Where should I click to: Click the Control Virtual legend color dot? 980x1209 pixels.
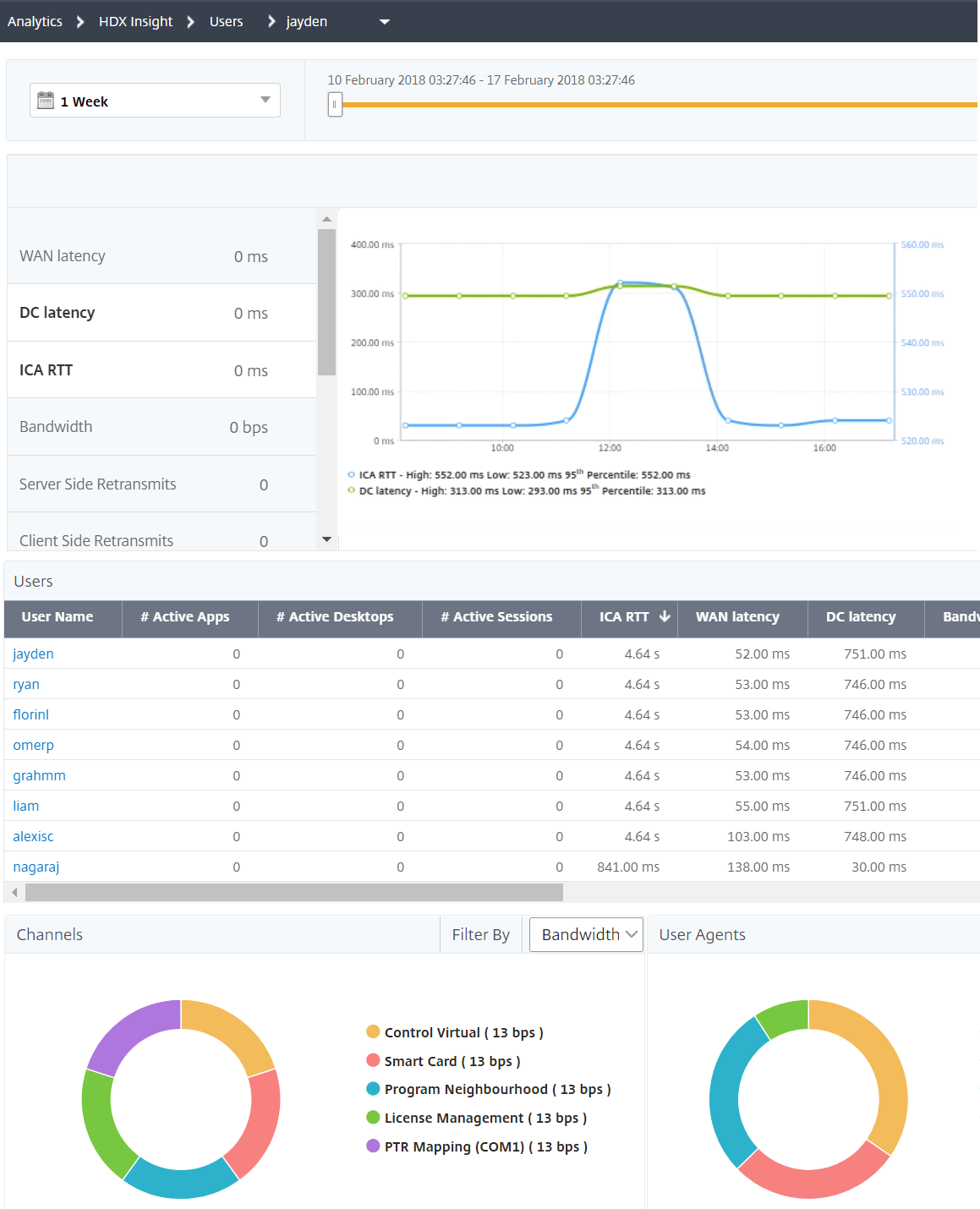click(373, 1031)
